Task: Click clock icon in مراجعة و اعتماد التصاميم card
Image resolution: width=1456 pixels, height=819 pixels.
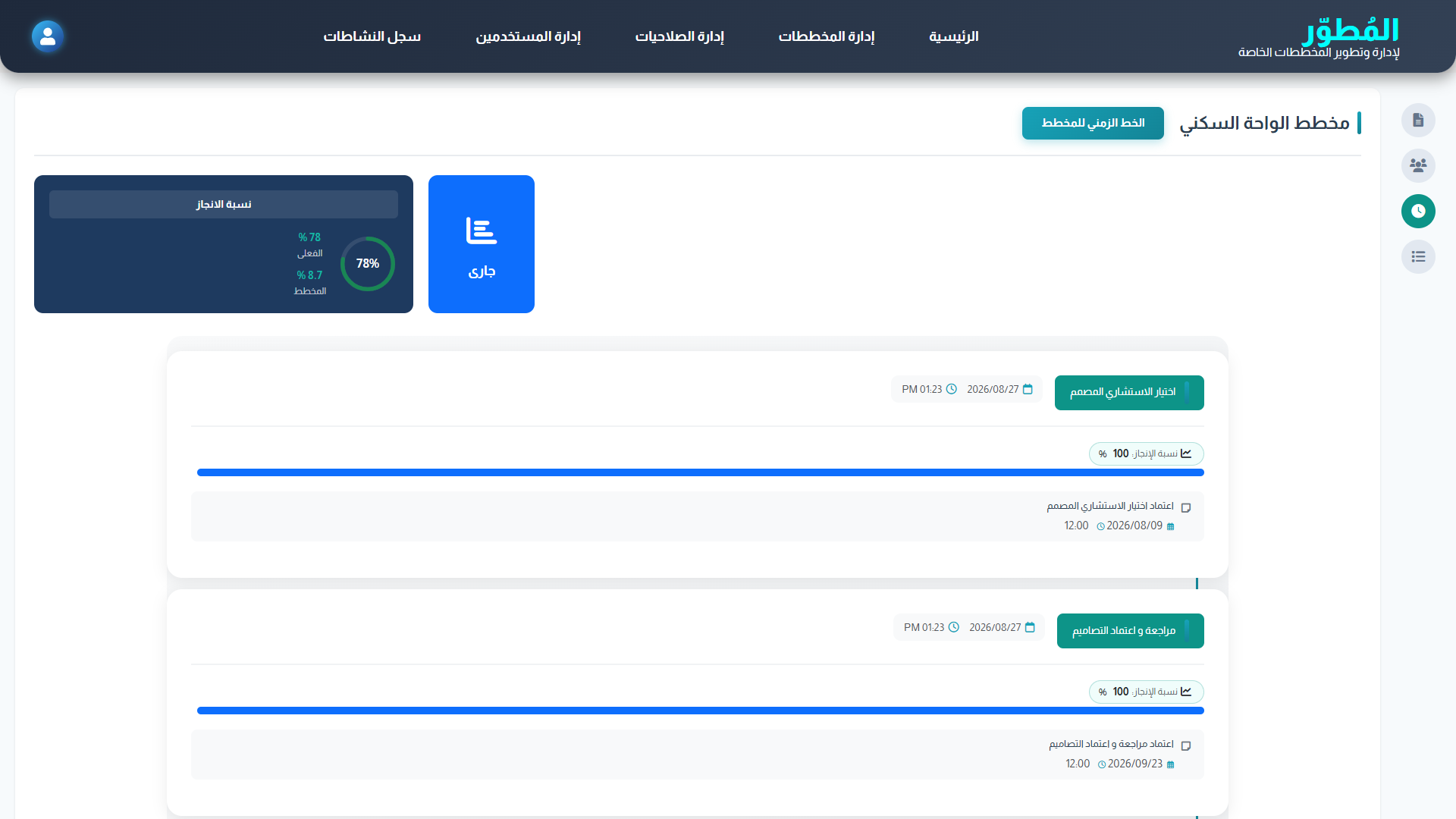Action: (954, 627)
